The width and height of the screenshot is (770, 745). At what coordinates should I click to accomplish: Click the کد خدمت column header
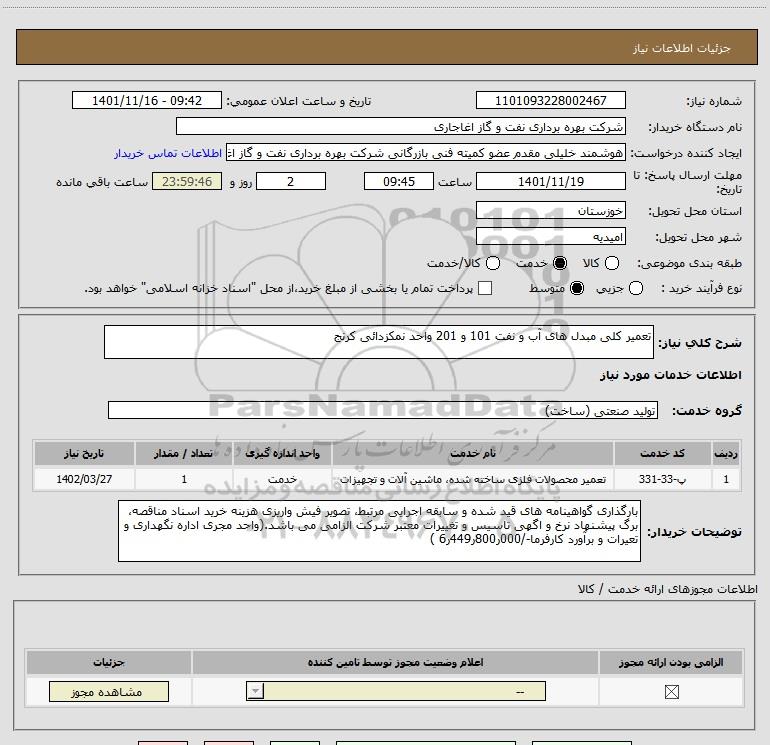pyautogui.click(x=662, y=453)
